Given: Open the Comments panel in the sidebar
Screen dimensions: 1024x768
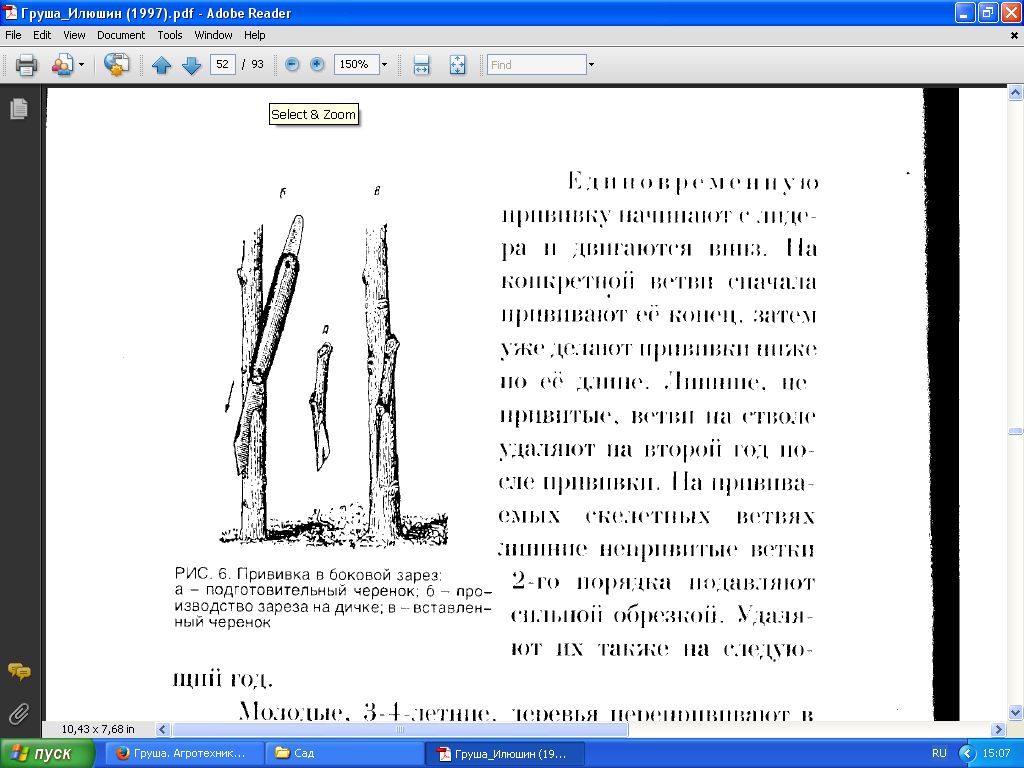Looking at the screenshot, I should pos(18,671).
